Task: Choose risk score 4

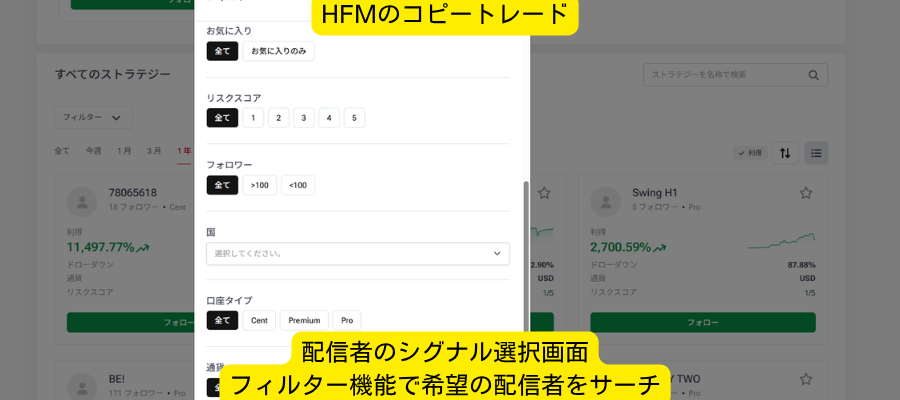Action: [329, 118]
